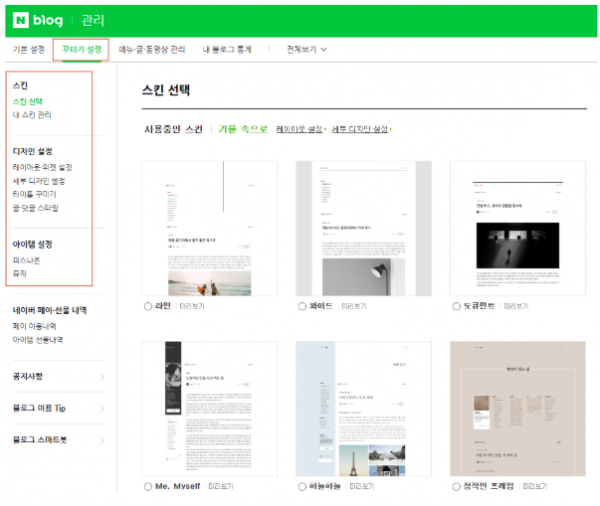The image size is (600, 506).
Task: Open 글·댓글 스타일 settings
Action: coord(35,208)
